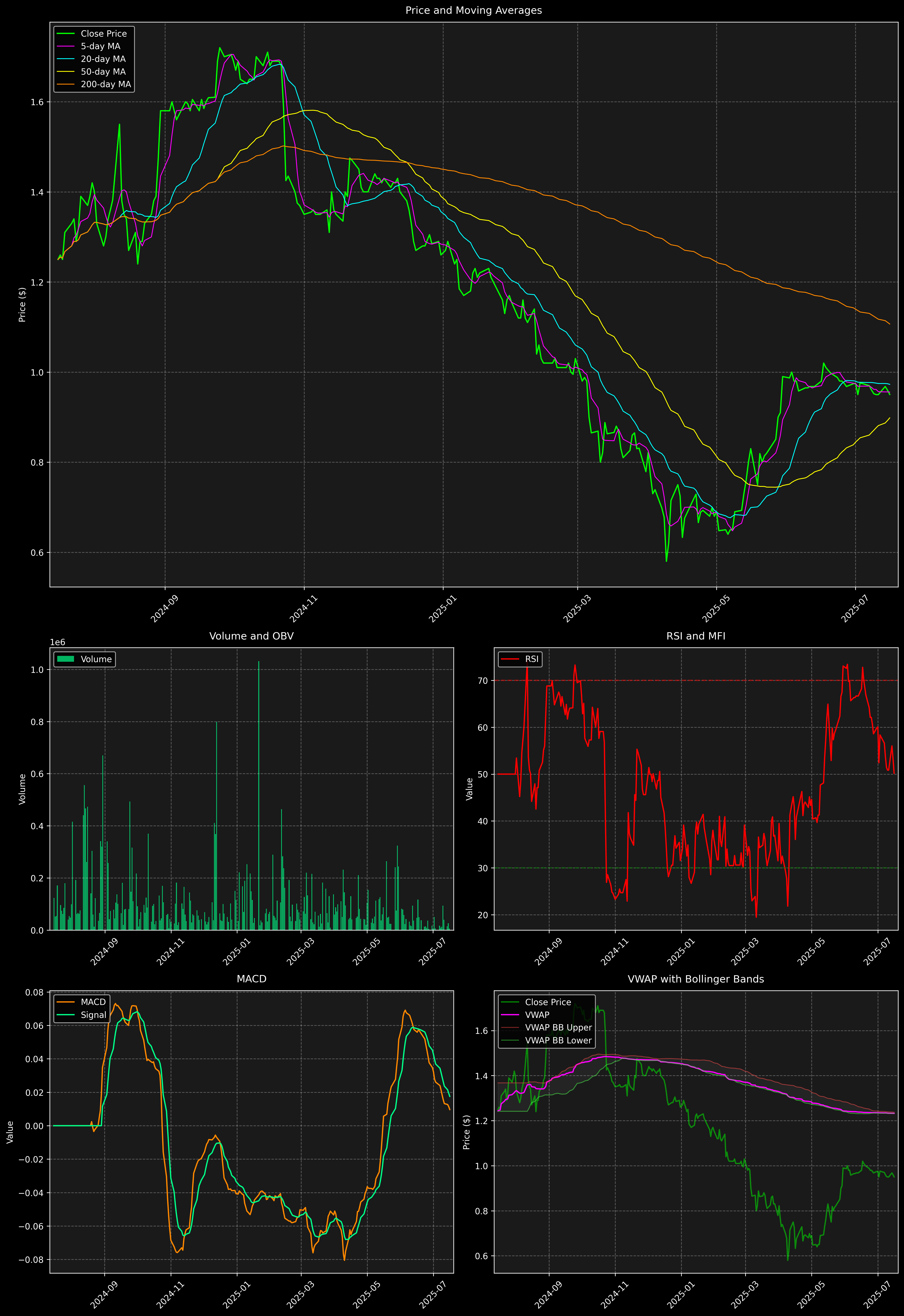Click the 'VWAP with Bollinger Bands' chart title
The width and height of the screenshot is (904, 1316).
click(695, 979)
